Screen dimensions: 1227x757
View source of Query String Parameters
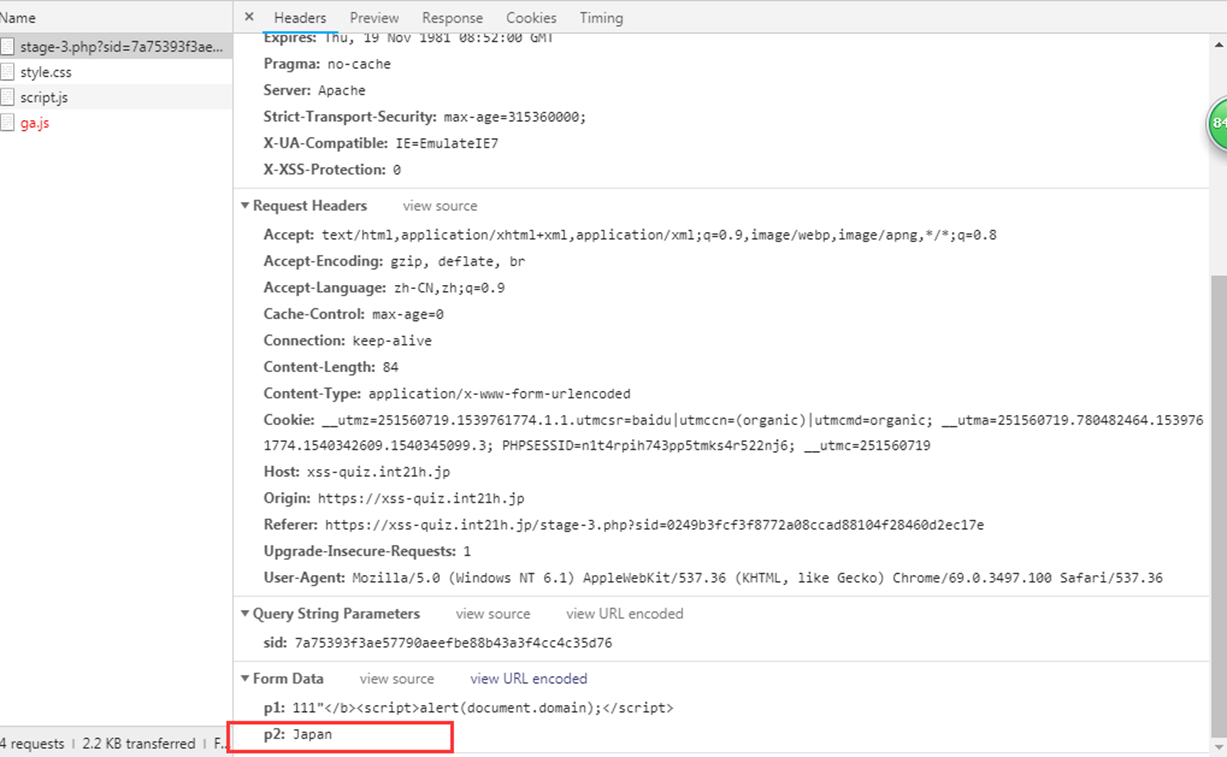(493, 614)
